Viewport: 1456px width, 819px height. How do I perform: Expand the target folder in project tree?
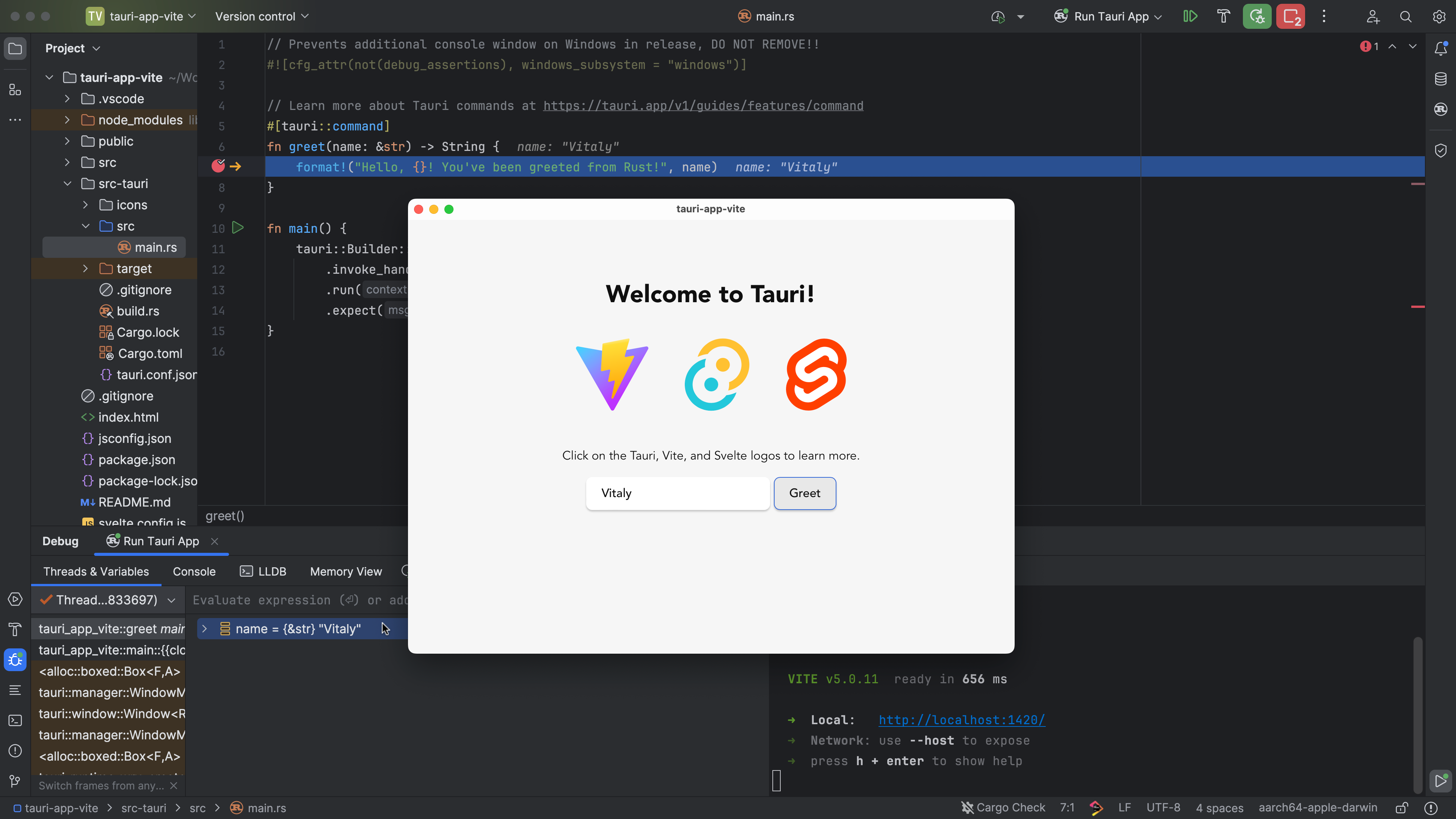pos(85,268)
